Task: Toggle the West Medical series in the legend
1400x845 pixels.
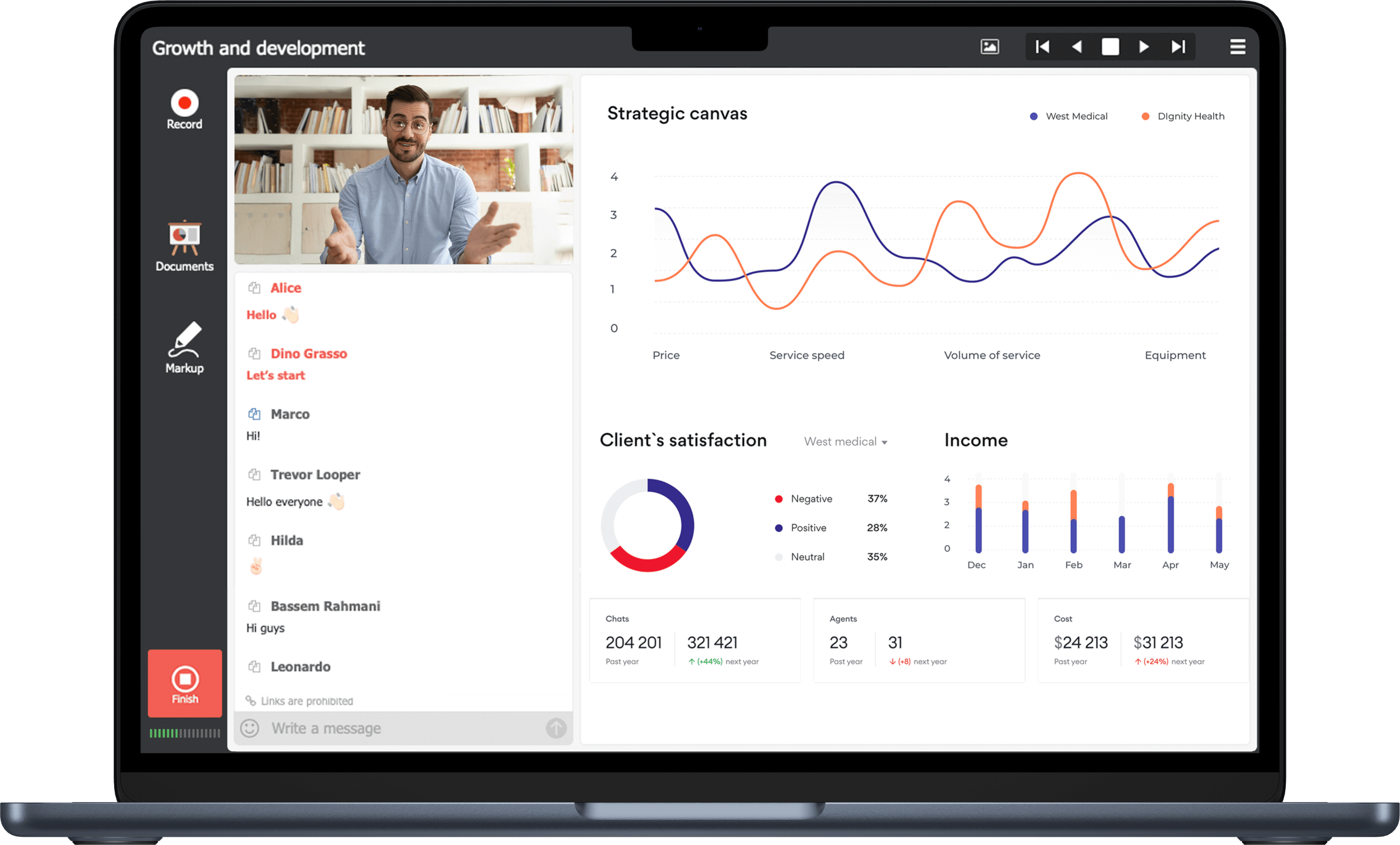Action: pyautogui.click(x=1068, y=116)
